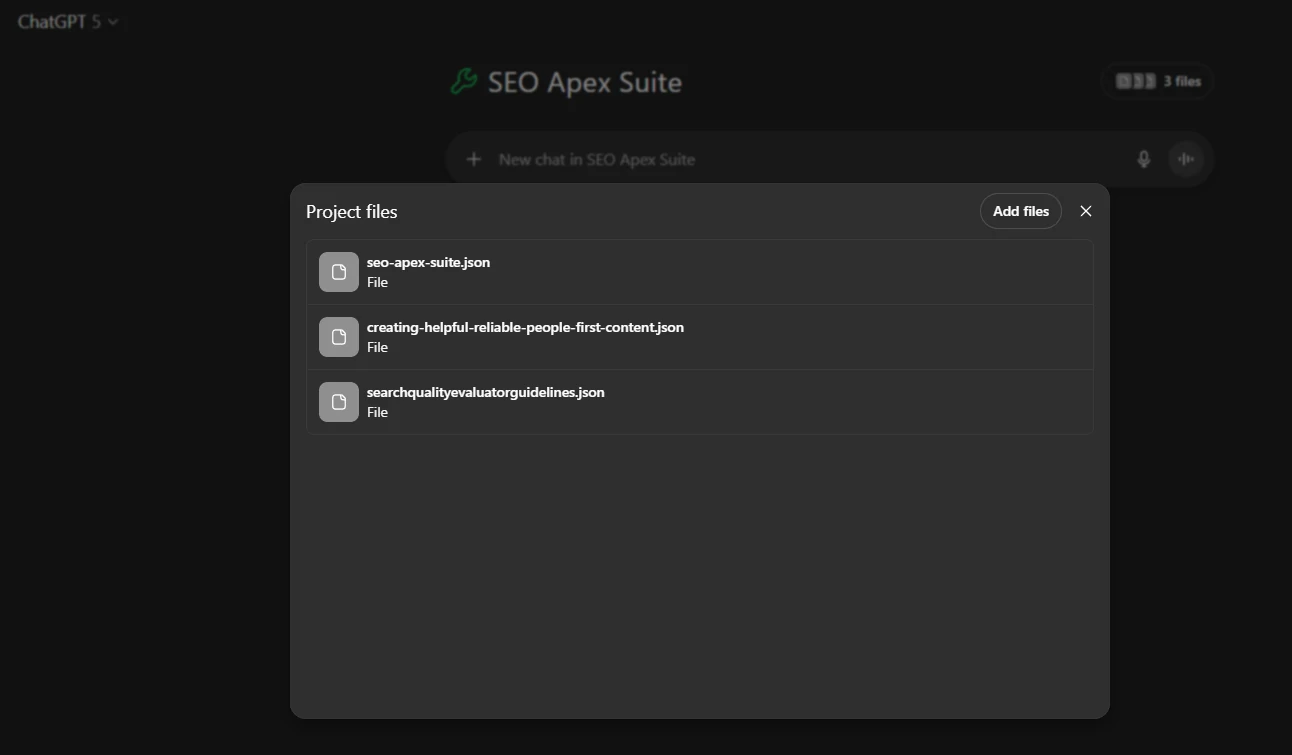1292x755 pixels.
Task: Activate the microphone dictation icon
Action: pyautogui.click(x=1144, y=159)
